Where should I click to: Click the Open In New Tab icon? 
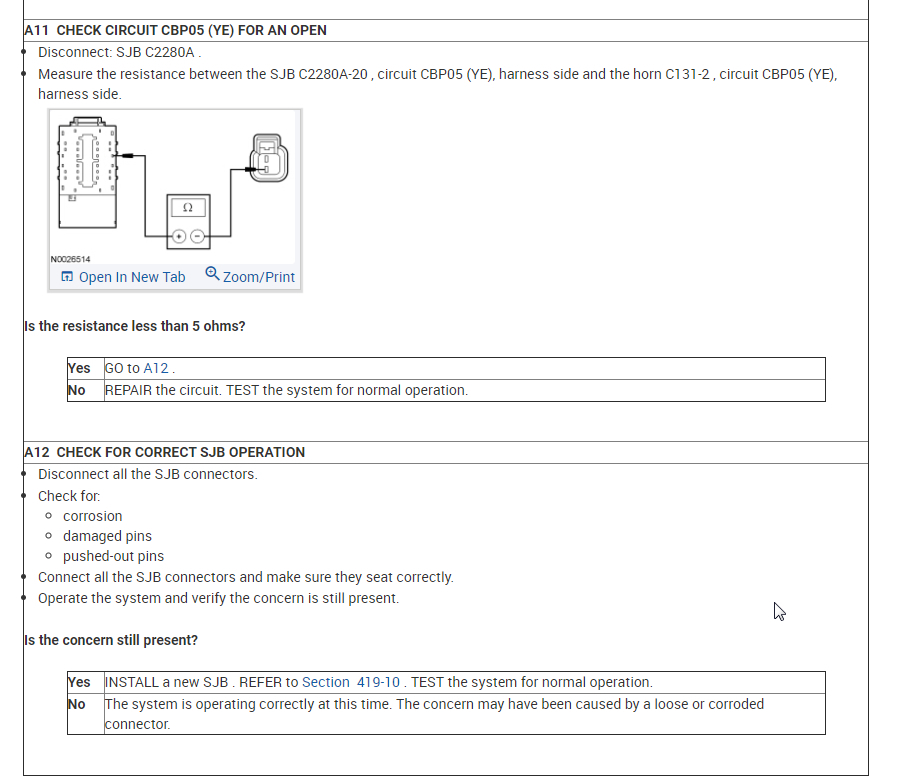(67, 277)
